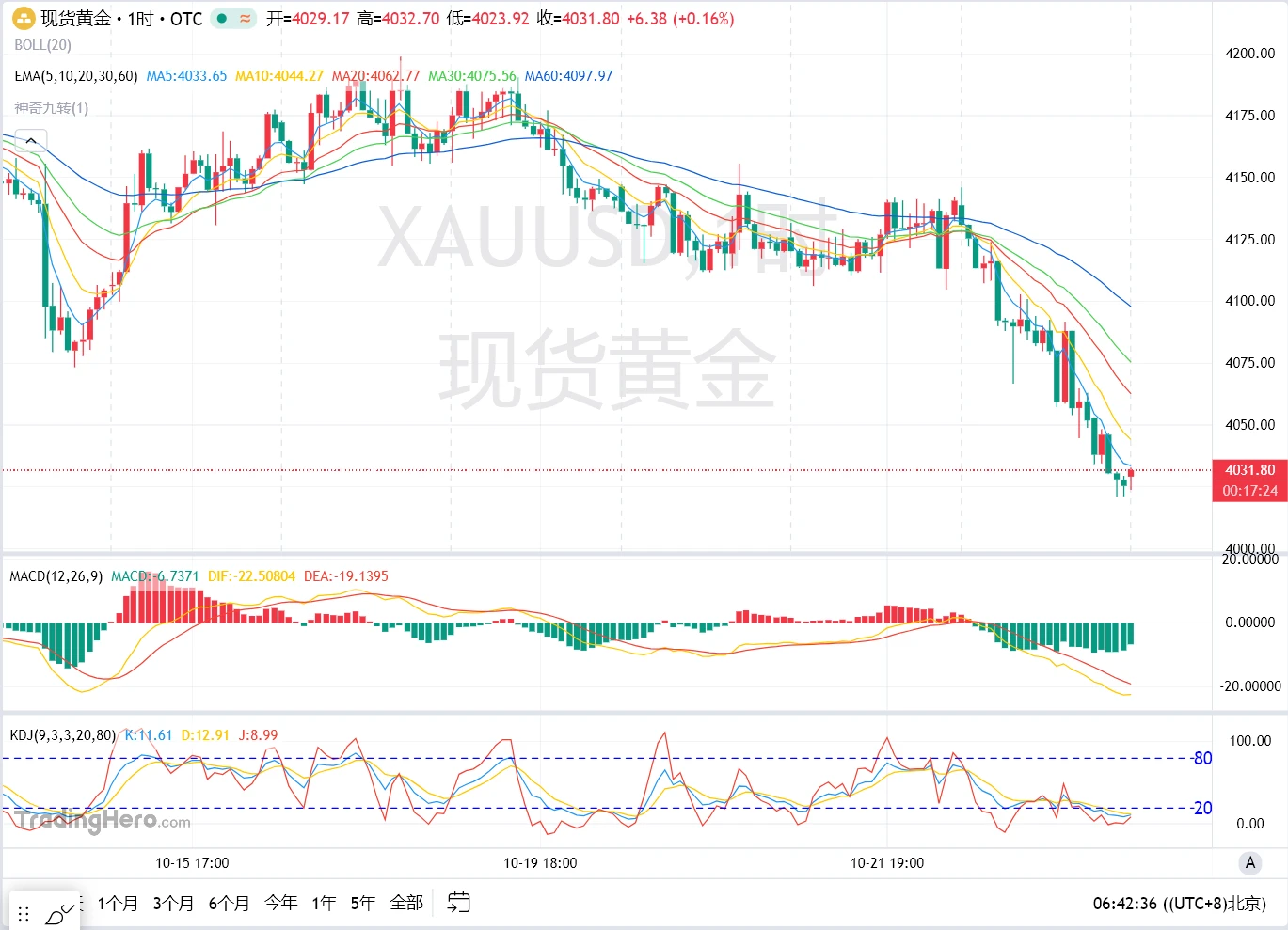Set range to 今年
Image resolution: width=1288 pixels, height=930 pixels.
(280, 904)
